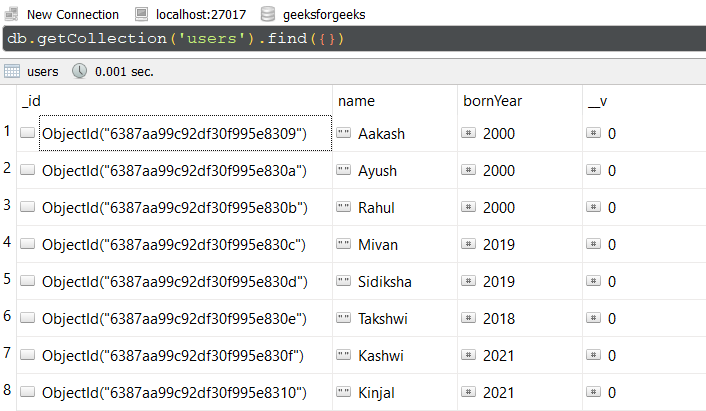Select the ObjectId cell ending in 830a

pos(174,170)
